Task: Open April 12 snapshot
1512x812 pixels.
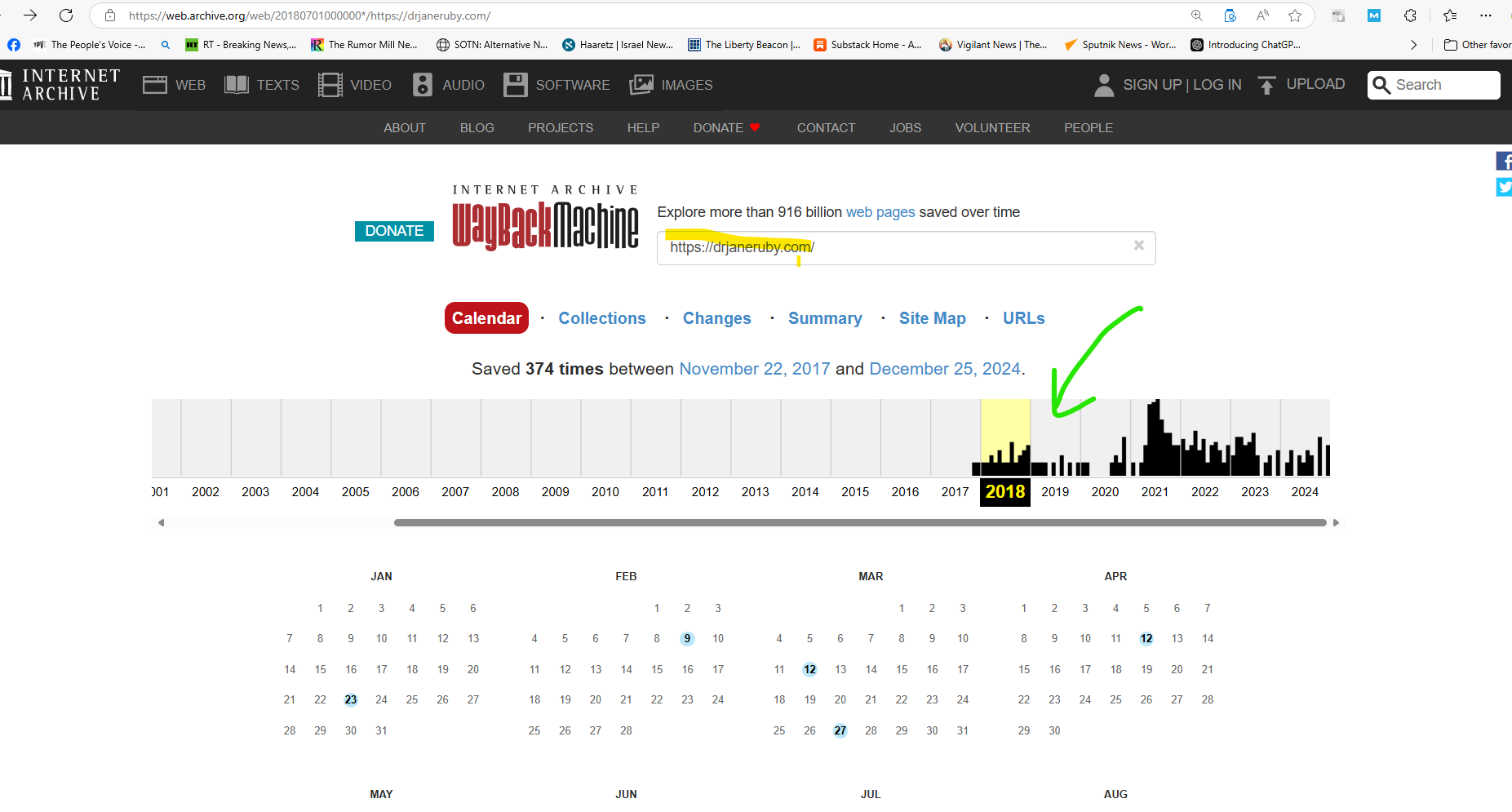Action: click(x=1146, y=639)
